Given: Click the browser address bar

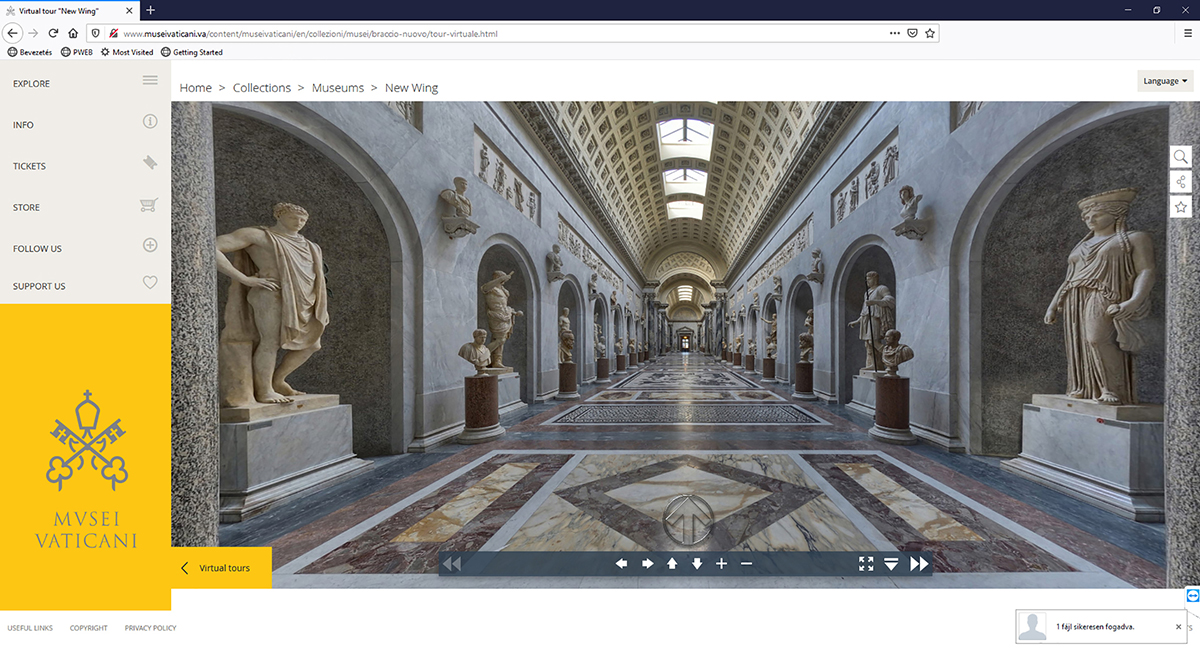Looking at the screenshot, I should point(500,33).
